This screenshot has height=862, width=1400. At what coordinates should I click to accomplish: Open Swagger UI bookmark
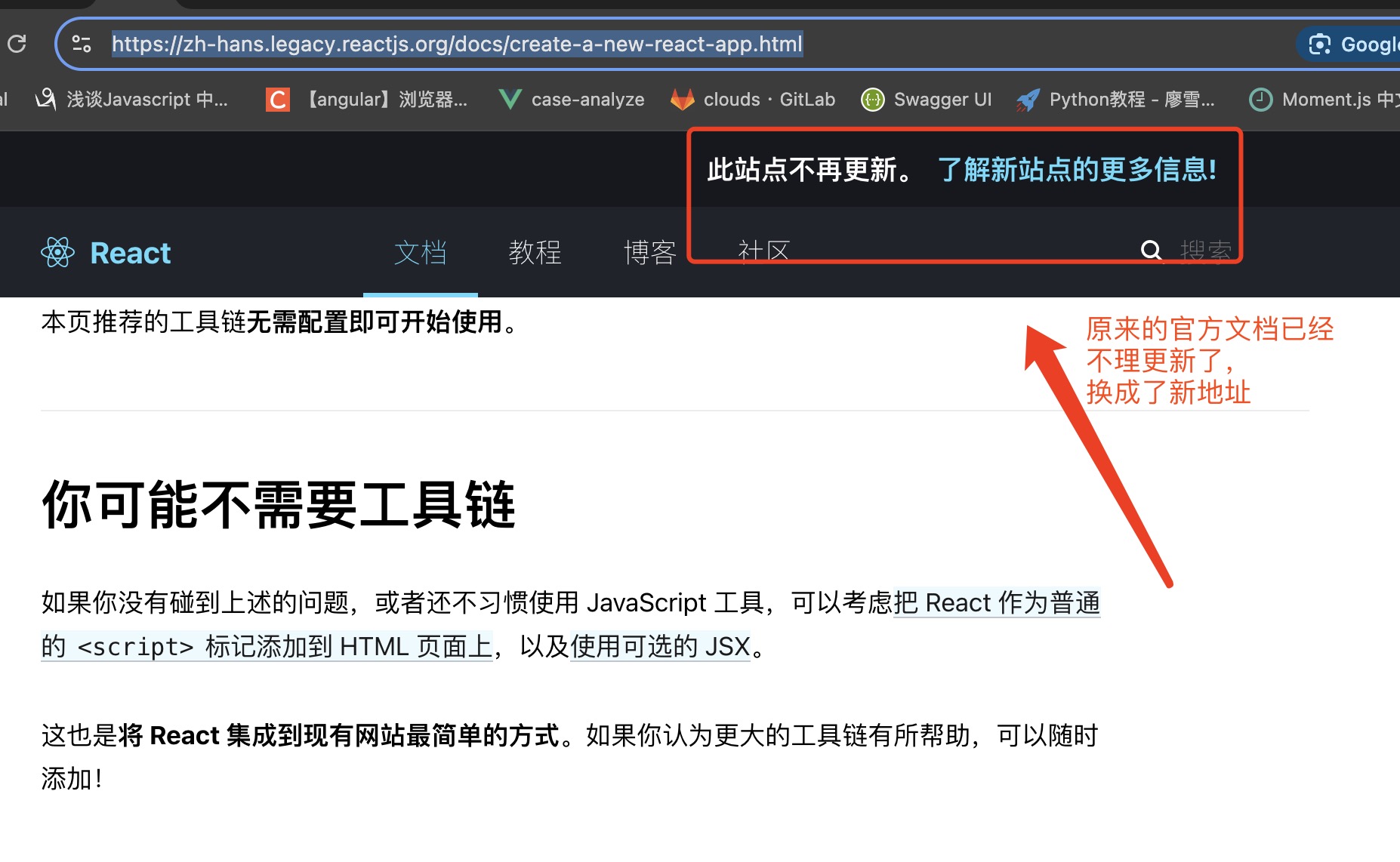point(927,100)
